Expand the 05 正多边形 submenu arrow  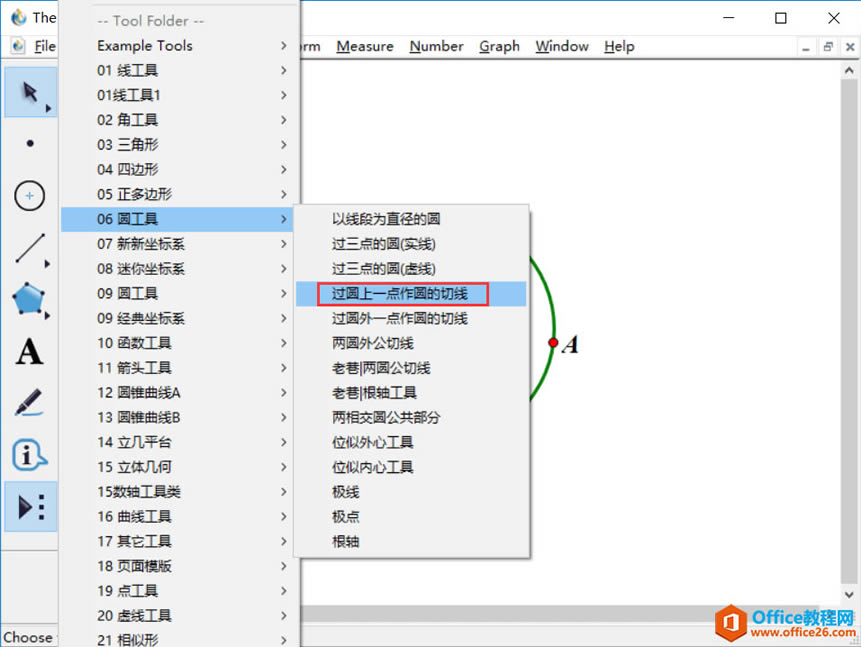[x=283, y=194]
